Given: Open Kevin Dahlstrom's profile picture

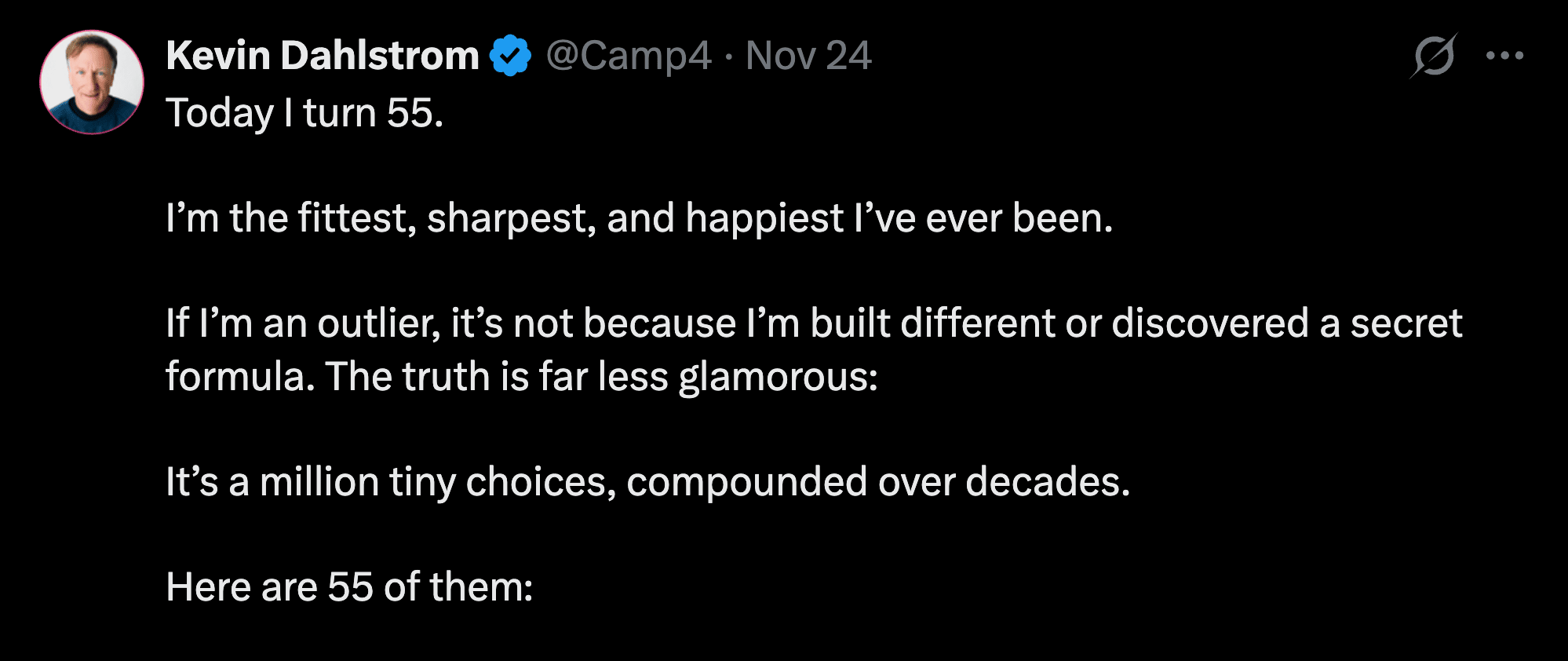Looking at the screenshot, I should 92,82.
